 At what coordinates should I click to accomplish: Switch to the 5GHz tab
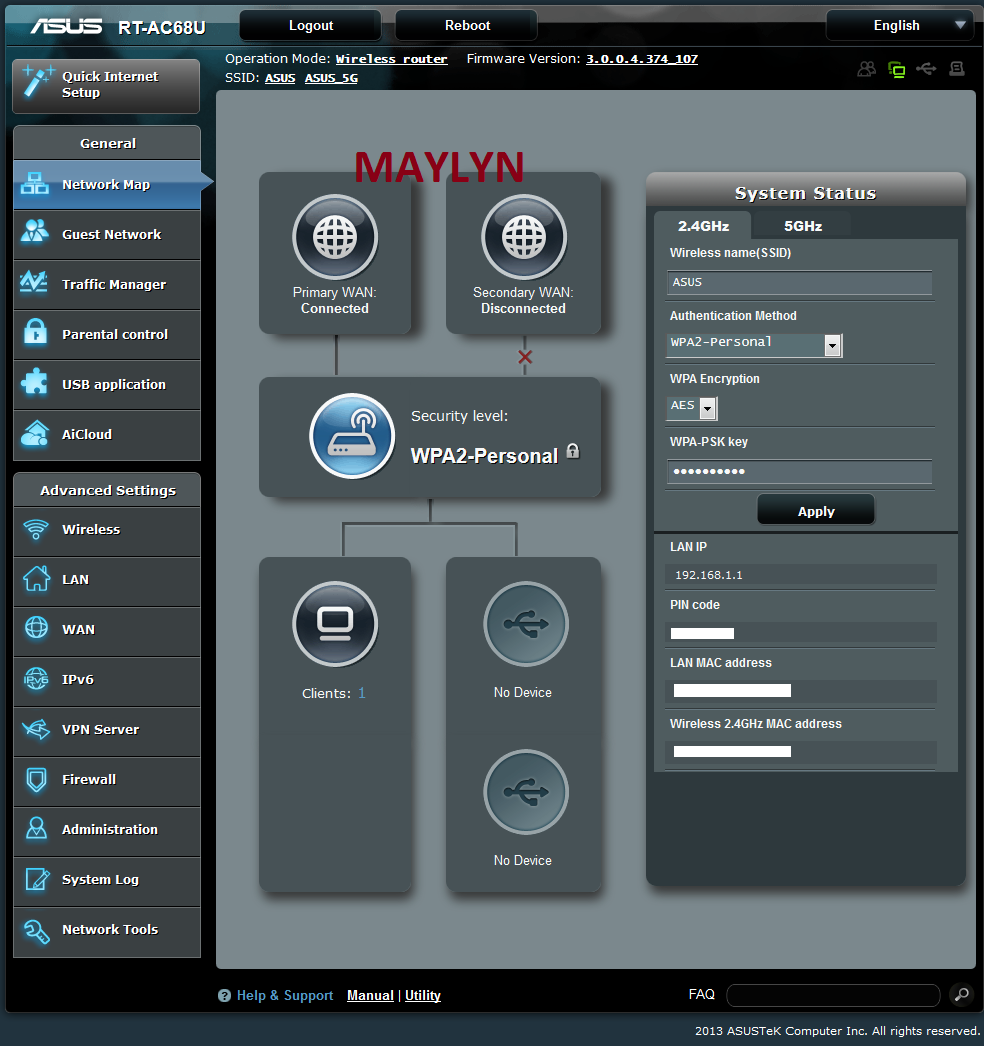(x=802, y=226)
